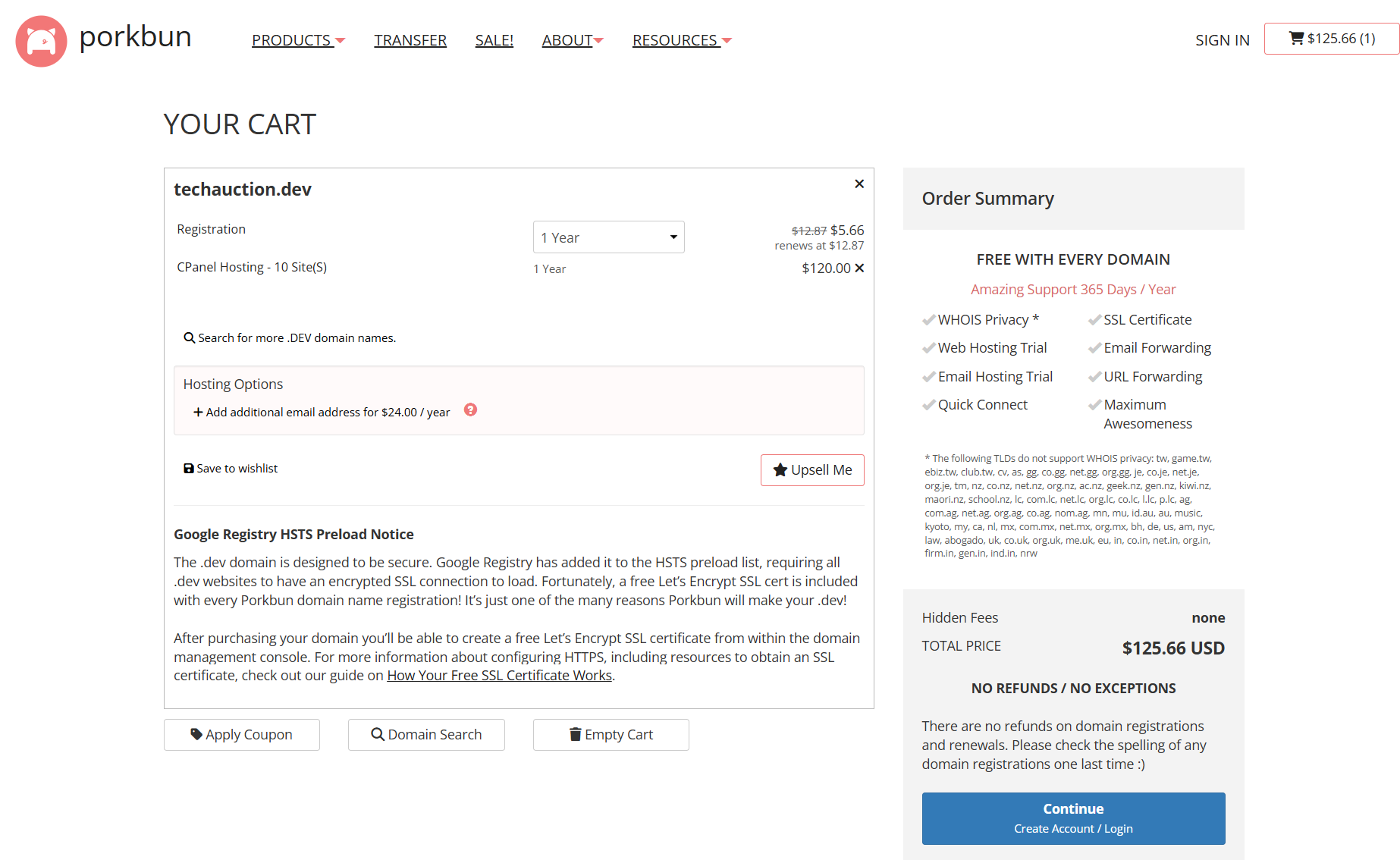Click the WHOIS Privacy feature text
The image size is (1400, 860).
point(988,319)
